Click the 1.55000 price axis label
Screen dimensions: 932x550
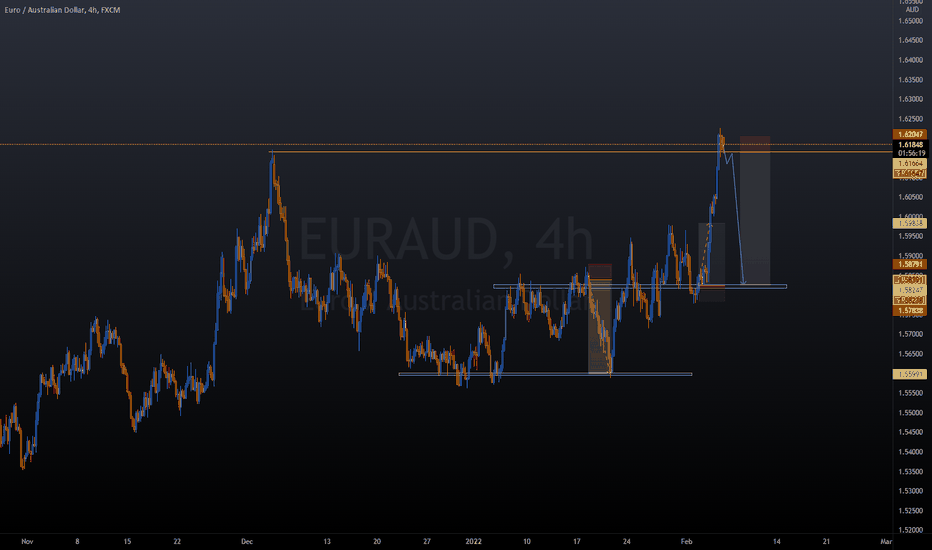coord(911,413)
